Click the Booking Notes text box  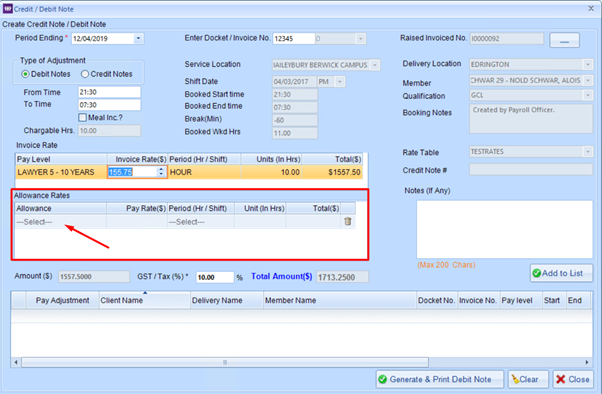(x=531, y=119)
